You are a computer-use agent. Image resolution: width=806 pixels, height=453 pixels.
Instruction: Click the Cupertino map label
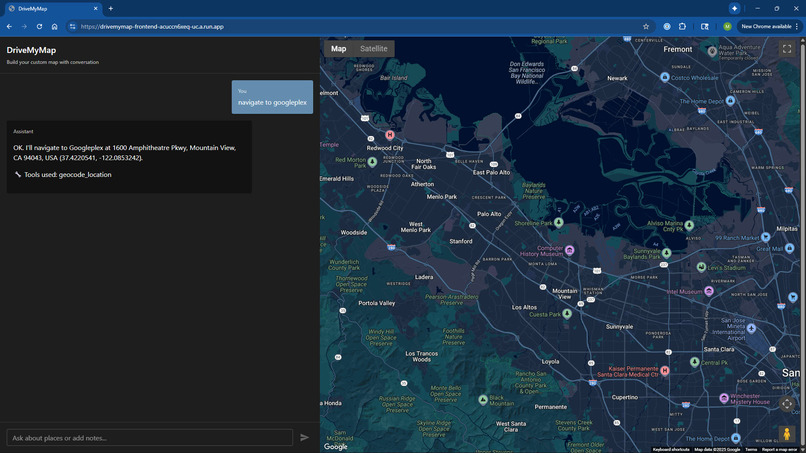click(625, 397)
